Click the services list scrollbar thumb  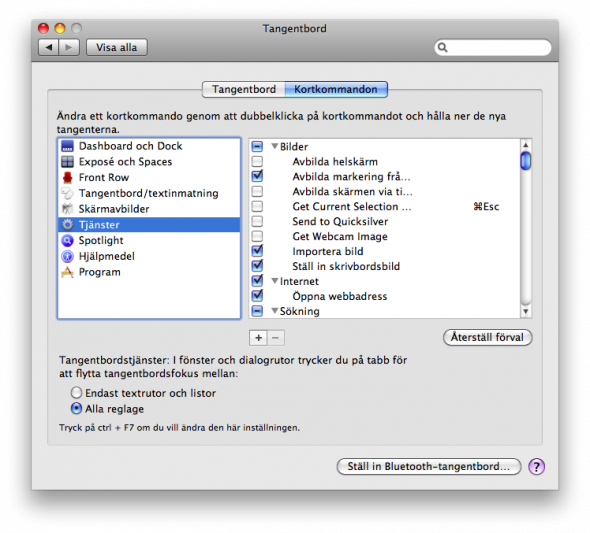click(x=526, y=161)
